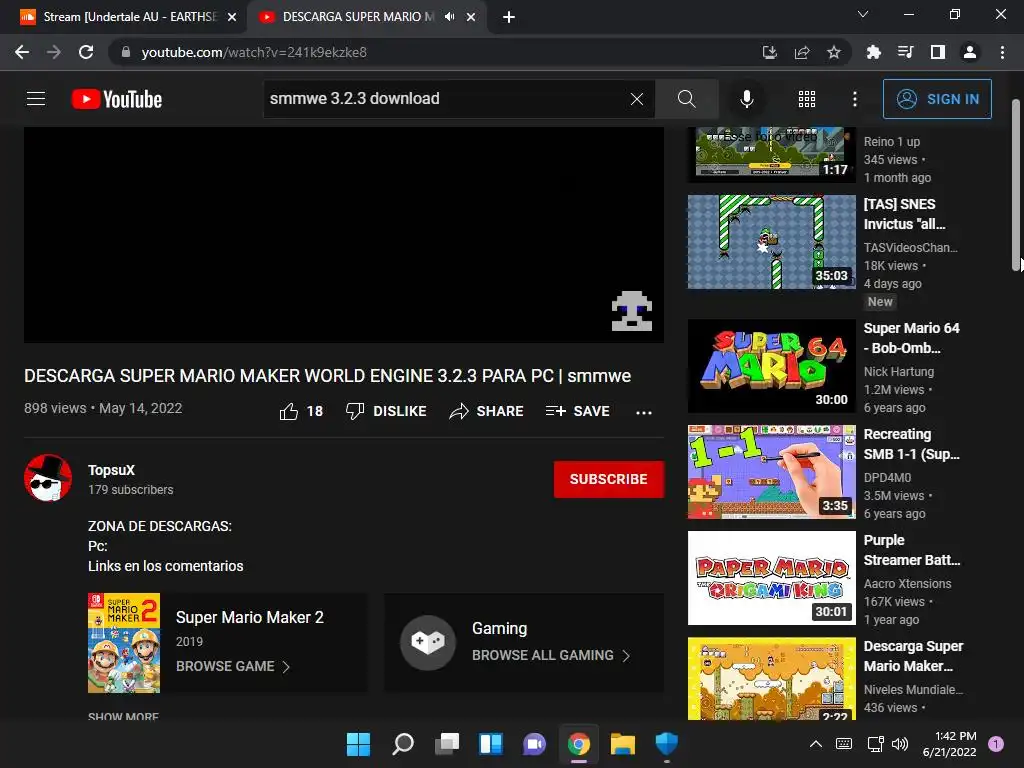Open TopsuX channel name link
The image size is (1024, 768).
pos(112,470)
